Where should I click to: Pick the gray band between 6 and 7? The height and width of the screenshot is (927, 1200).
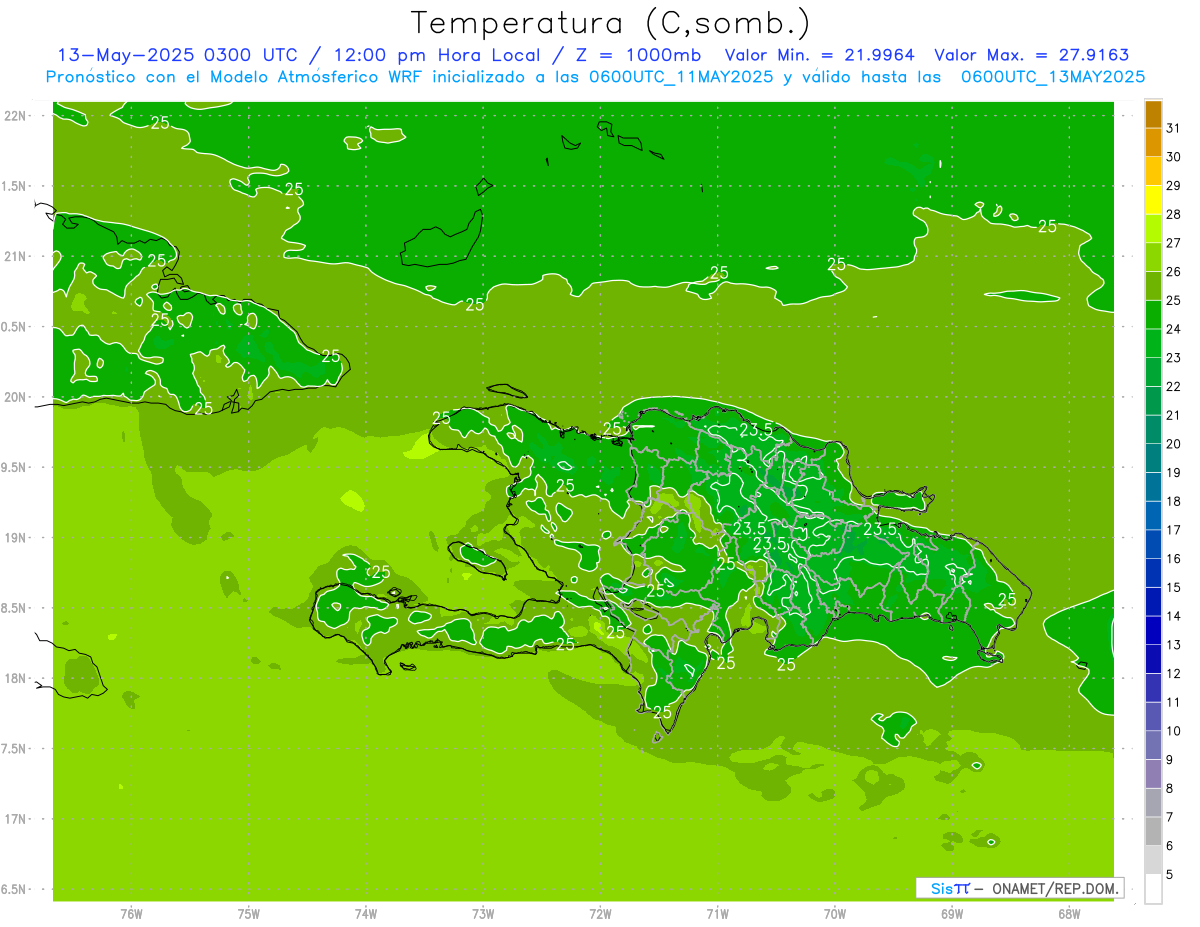(x=1153, y=831)
